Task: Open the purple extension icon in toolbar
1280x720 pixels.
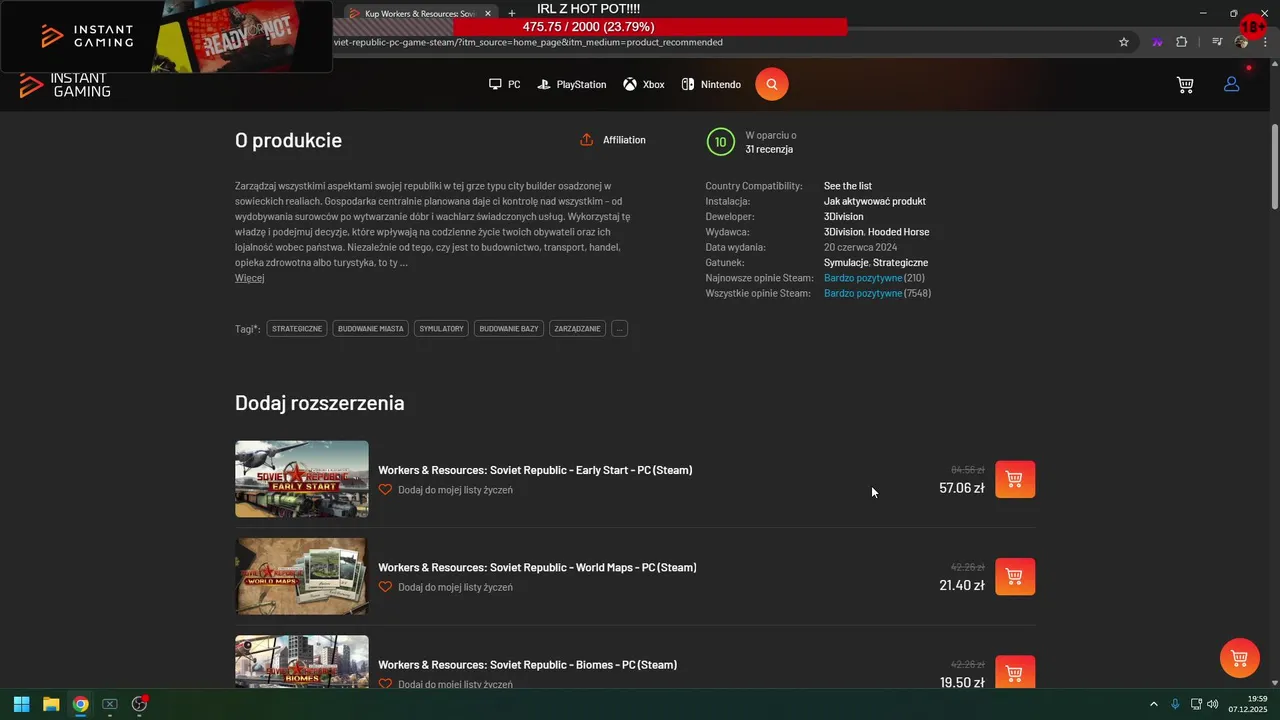Action: tap(1157, 42)
